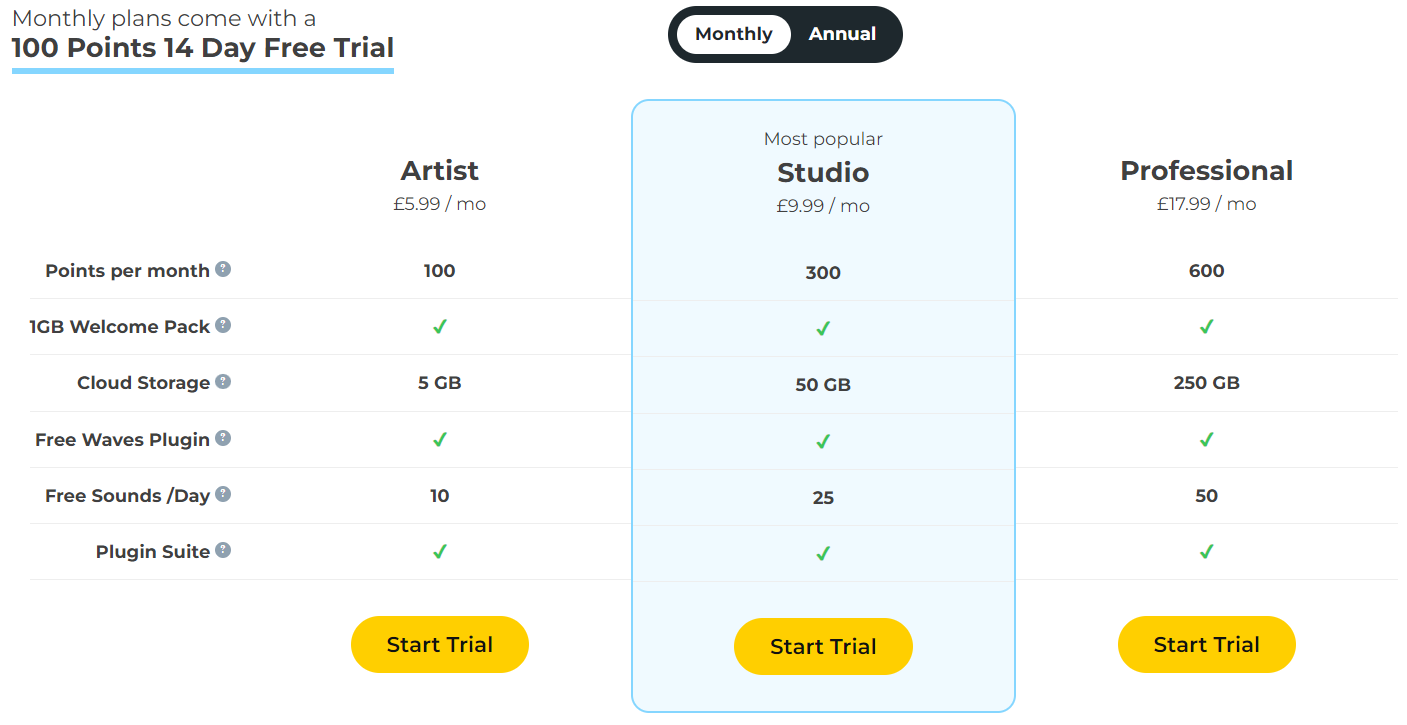Start Trial for the Artist plan

[x=440, y=644]
